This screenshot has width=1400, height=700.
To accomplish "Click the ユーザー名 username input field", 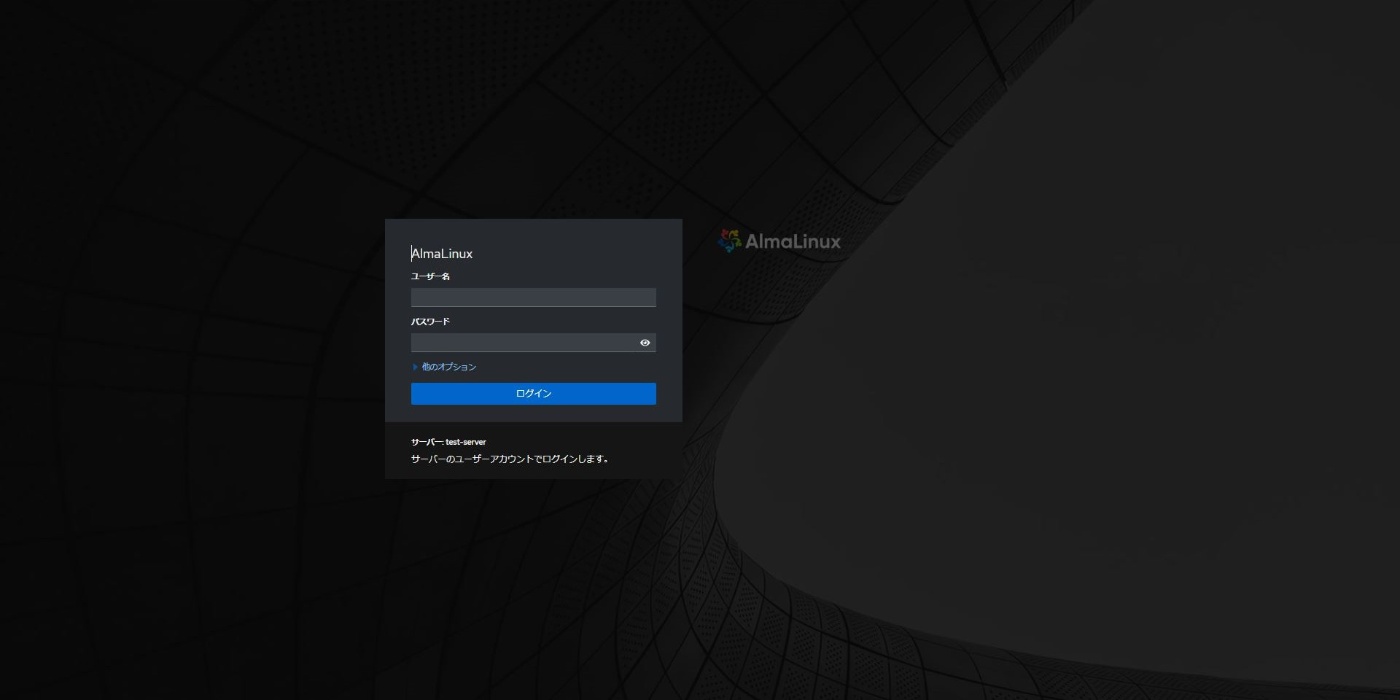I will point(533,297).
